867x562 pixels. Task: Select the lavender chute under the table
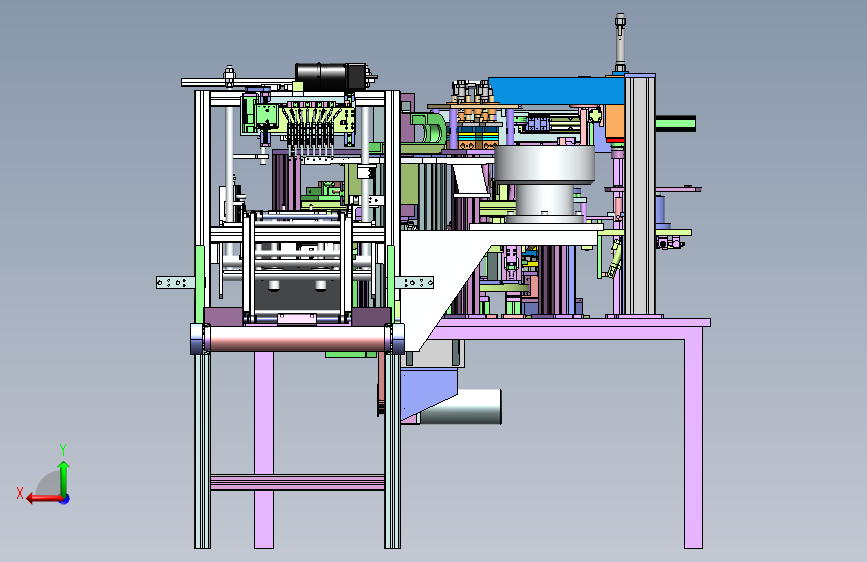(429, 393)
